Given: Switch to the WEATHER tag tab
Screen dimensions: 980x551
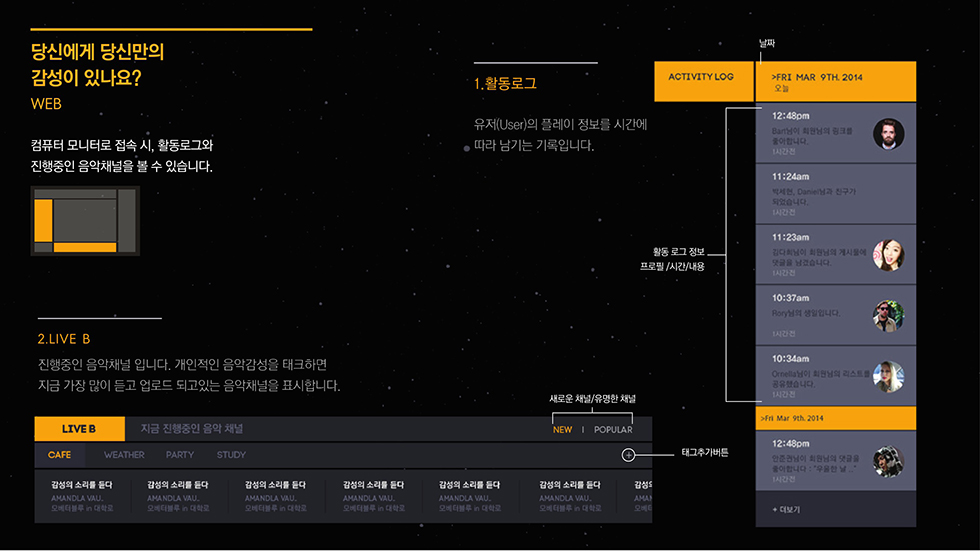Looking at the screenshot, I should (124, 455).
